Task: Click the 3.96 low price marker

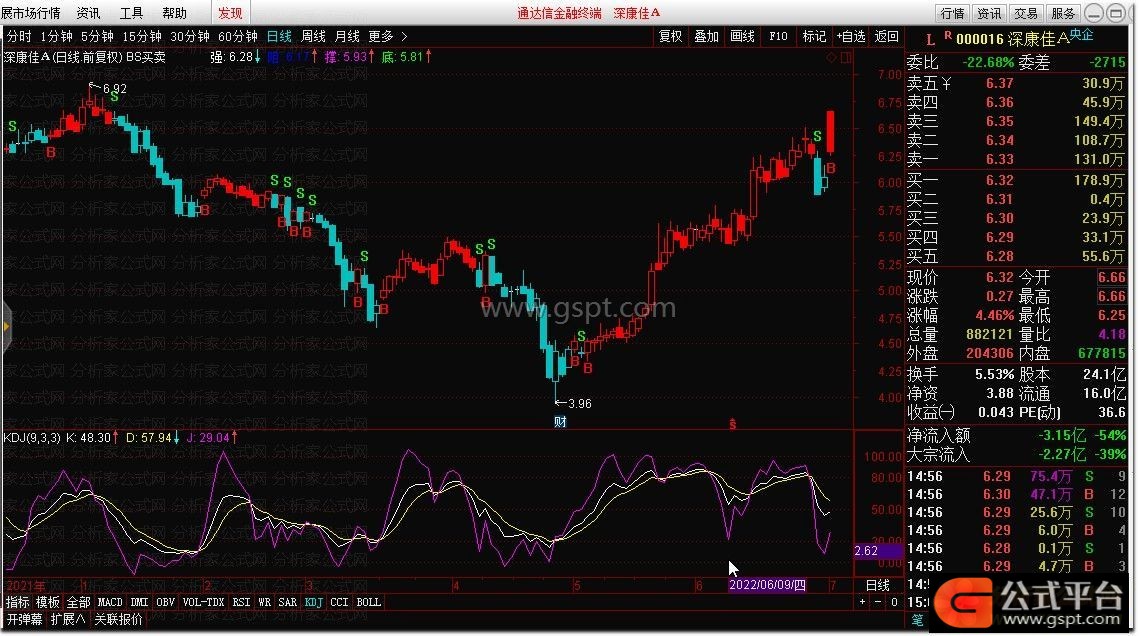Action: pyautogui.click(x=579, y=404)
